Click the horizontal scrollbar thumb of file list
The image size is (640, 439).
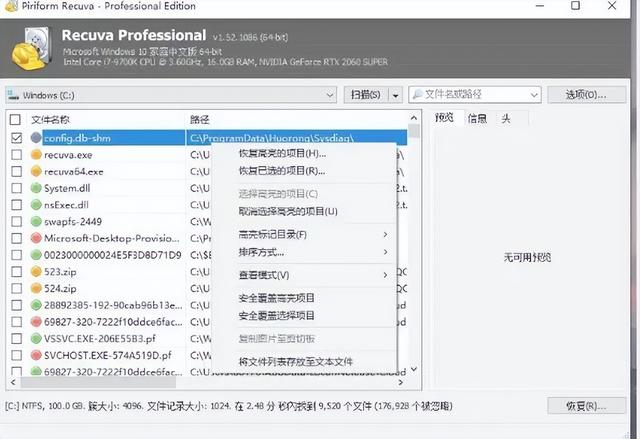coord(98,382)
